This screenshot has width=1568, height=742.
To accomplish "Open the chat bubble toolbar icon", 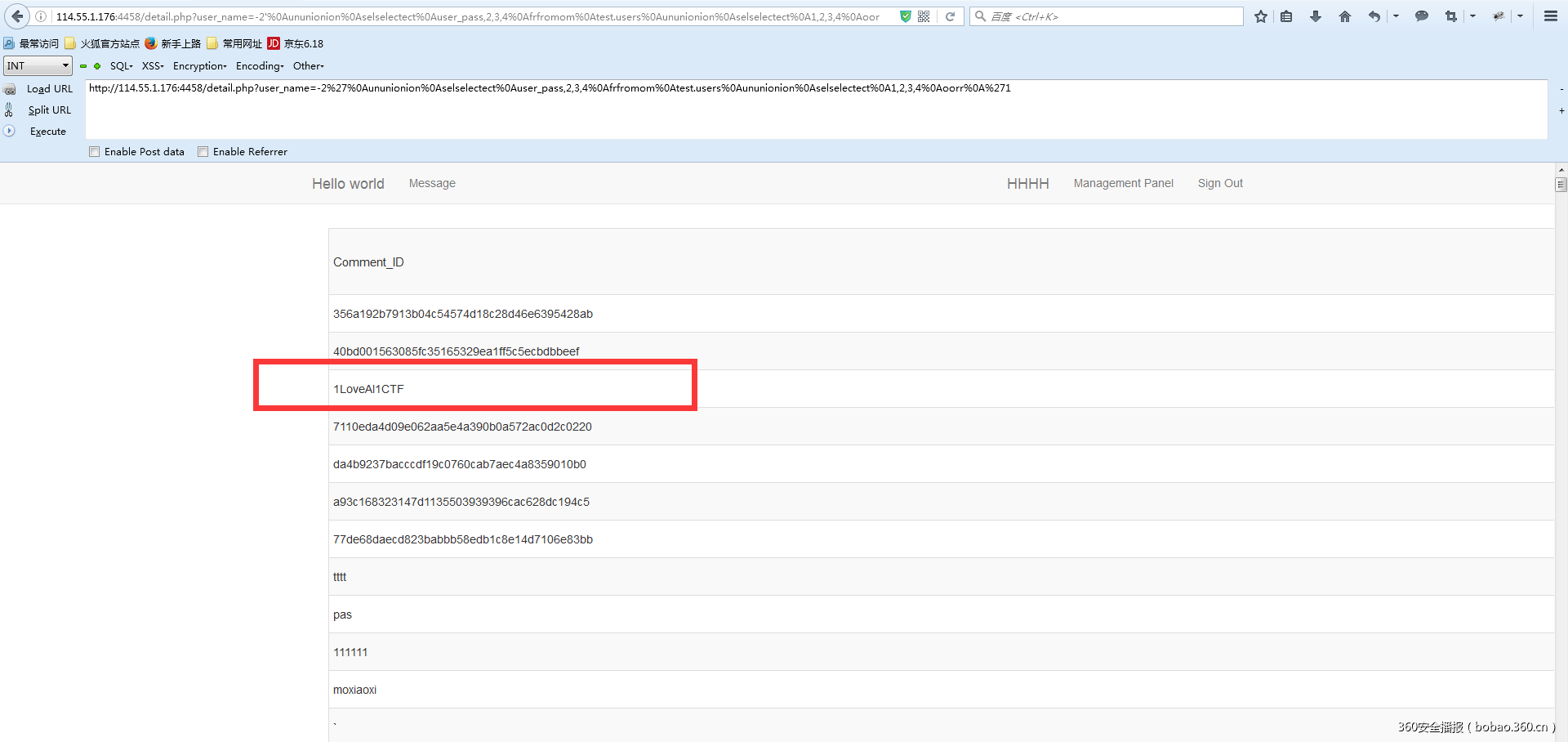I will point(1422,16).
